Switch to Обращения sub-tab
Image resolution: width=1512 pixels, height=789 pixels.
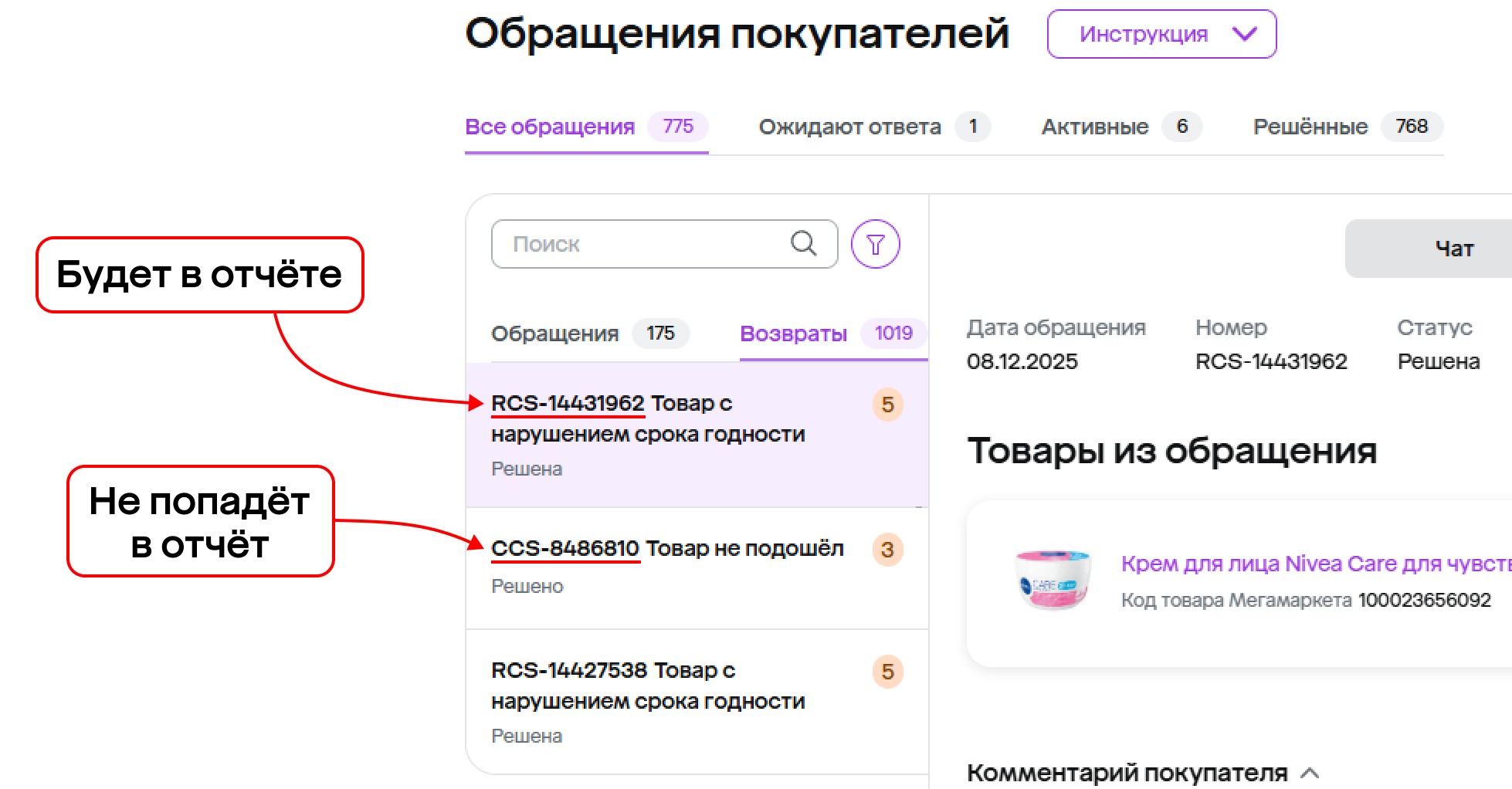tap(554, 334)
